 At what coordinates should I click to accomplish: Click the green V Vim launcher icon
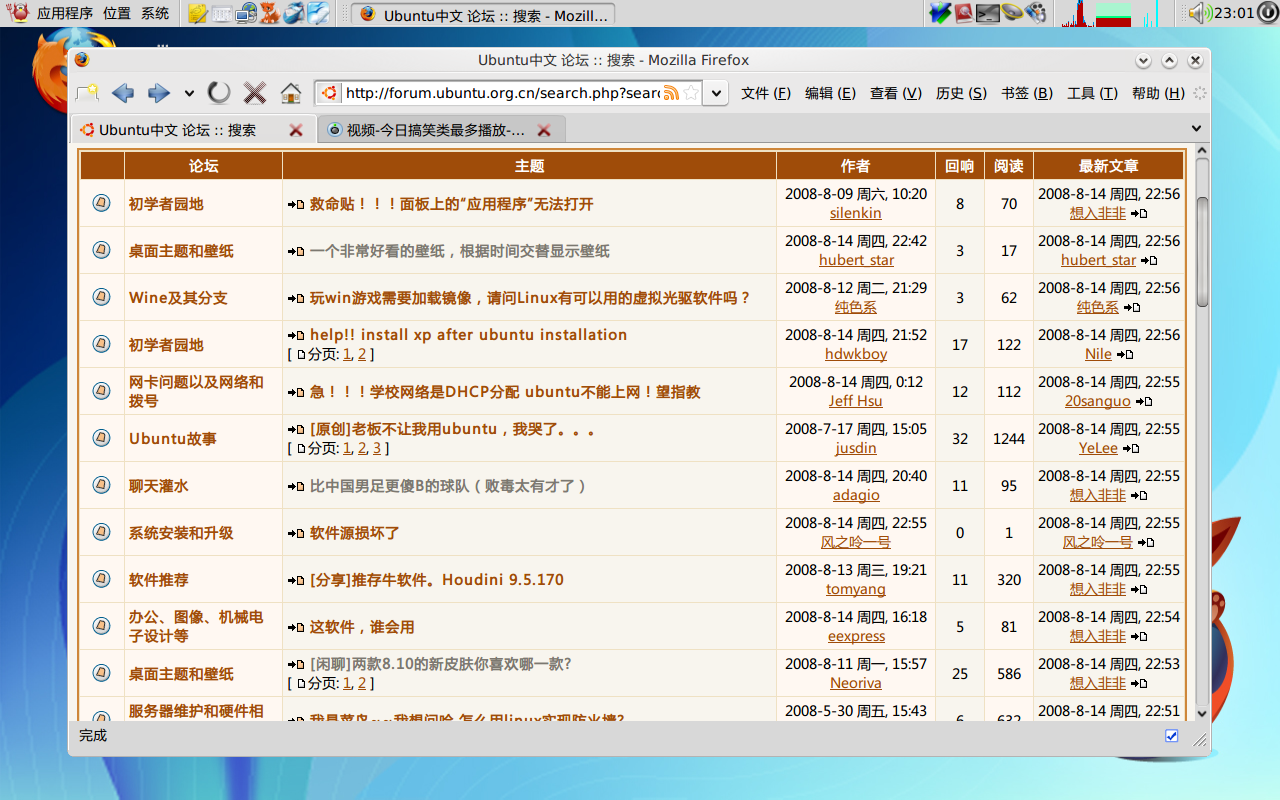tap(940, 13)
